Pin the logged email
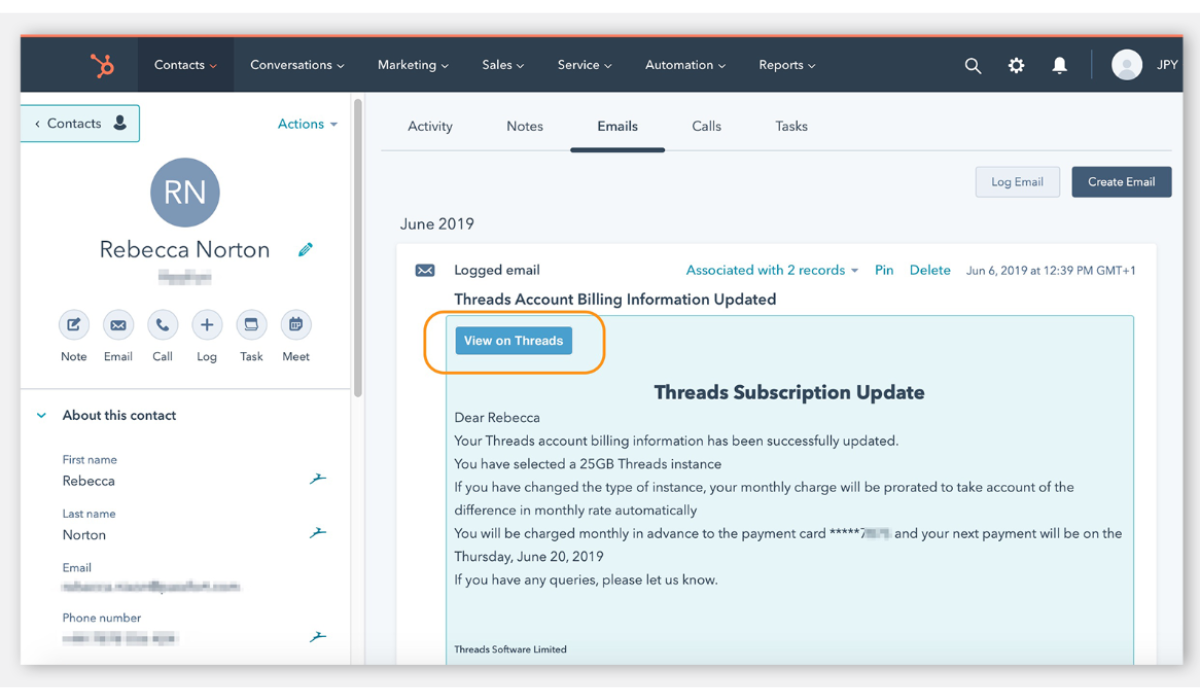This screenshot has width=1200, height=700. click(884, 270)
